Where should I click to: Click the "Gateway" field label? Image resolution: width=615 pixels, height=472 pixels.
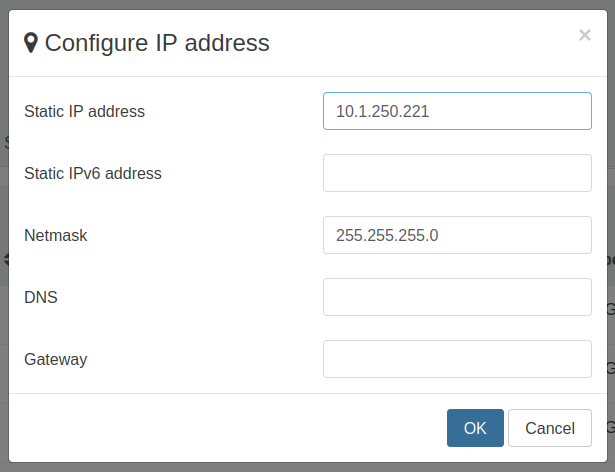pos(56,359)
